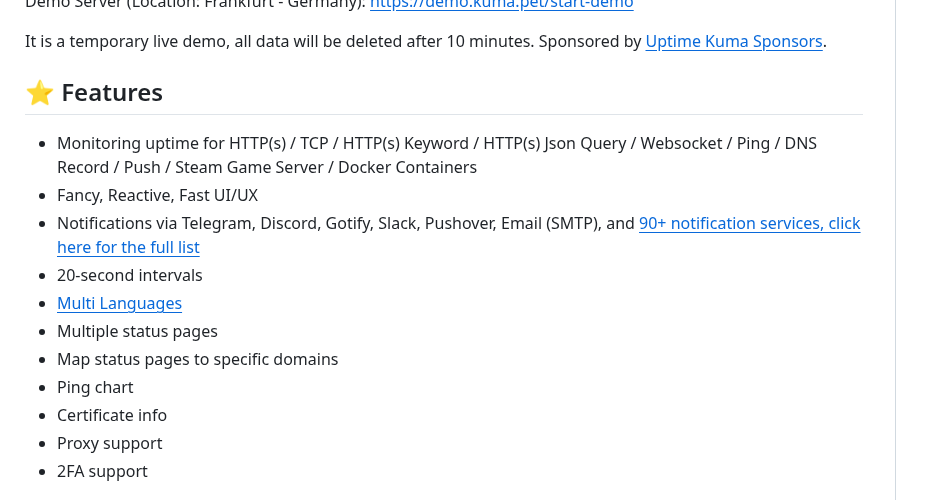The width and height of the screenshot is (940, 500).
Task: Open the demo.kuma.pet start-demo link
Action: 501,4
